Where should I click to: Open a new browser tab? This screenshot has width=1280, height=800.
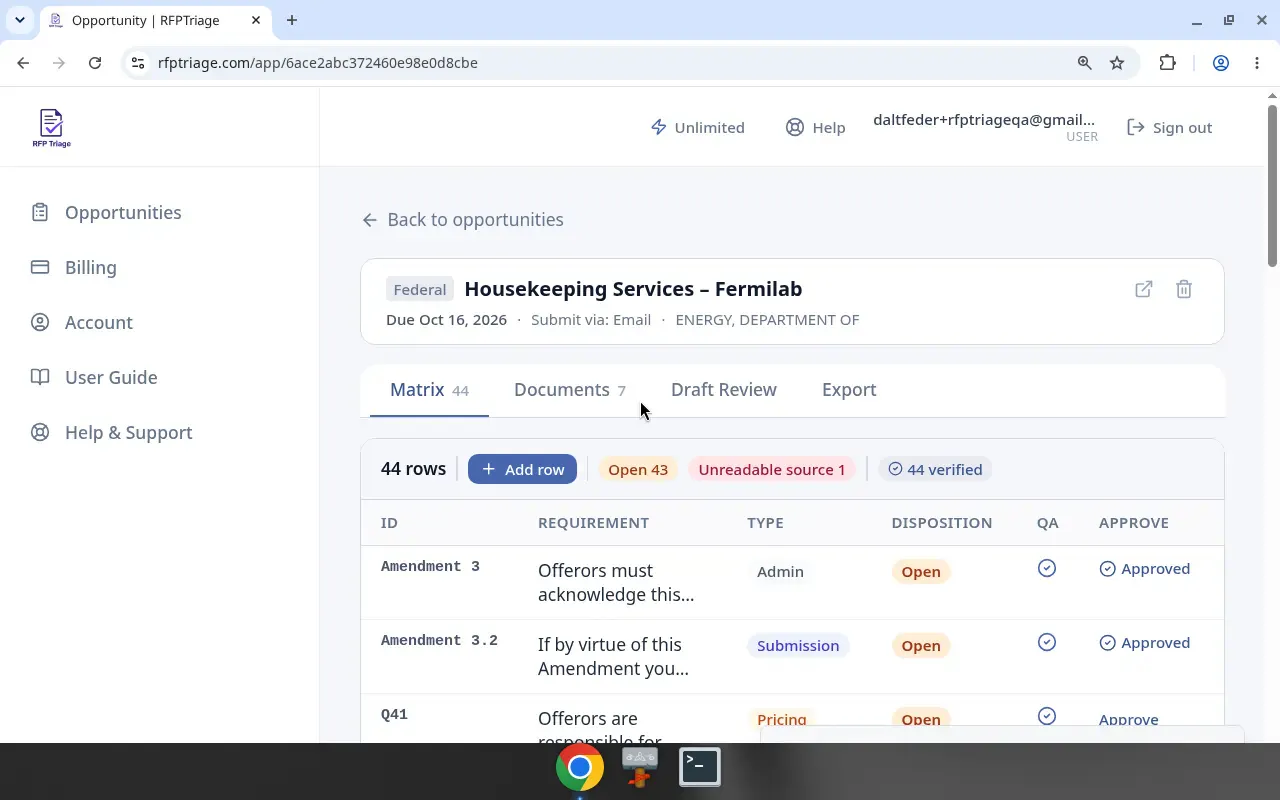point(292,20)
